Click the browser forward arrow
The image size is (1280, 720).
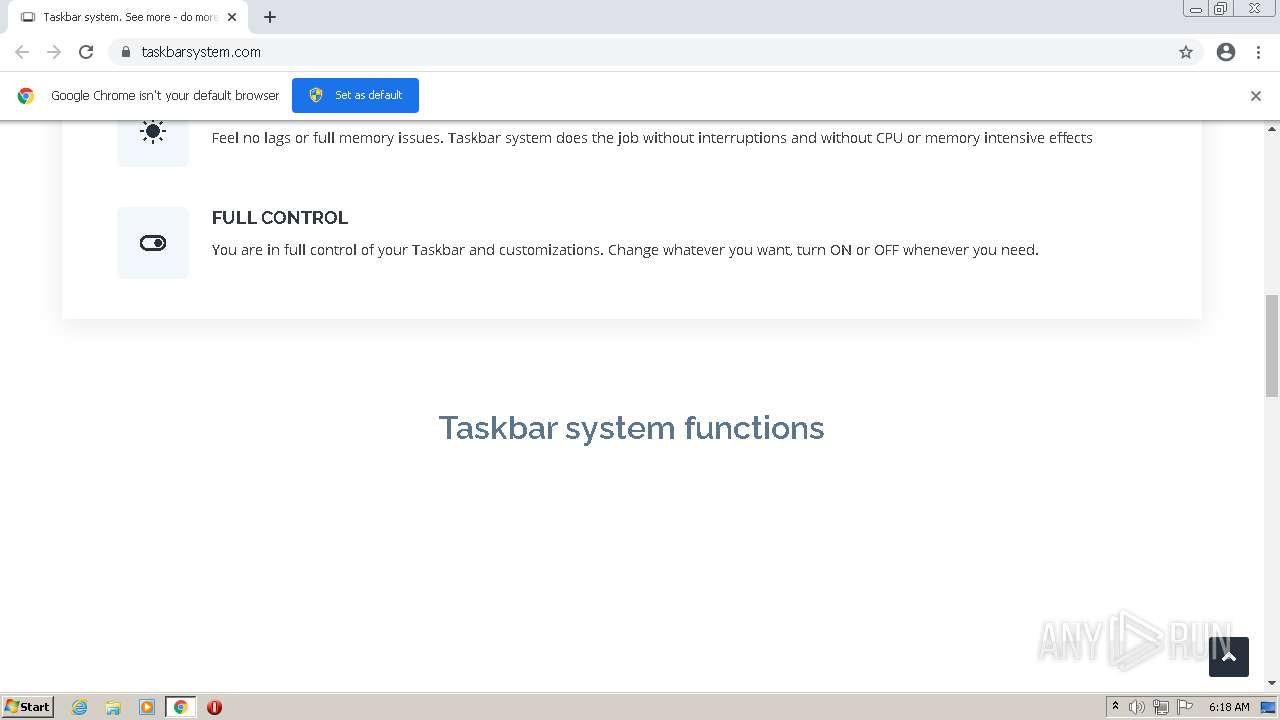click(54, 52)
